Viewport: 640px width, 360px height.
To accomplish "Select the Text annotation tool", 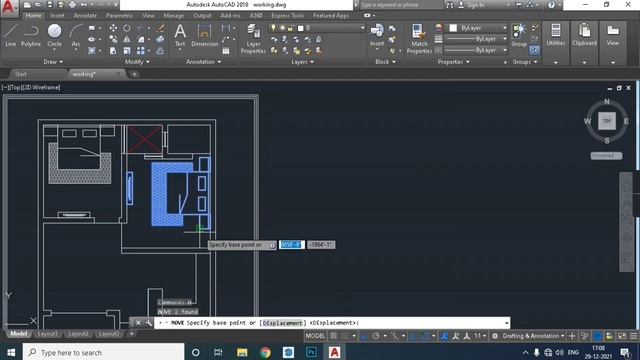I will pos(180,35).
